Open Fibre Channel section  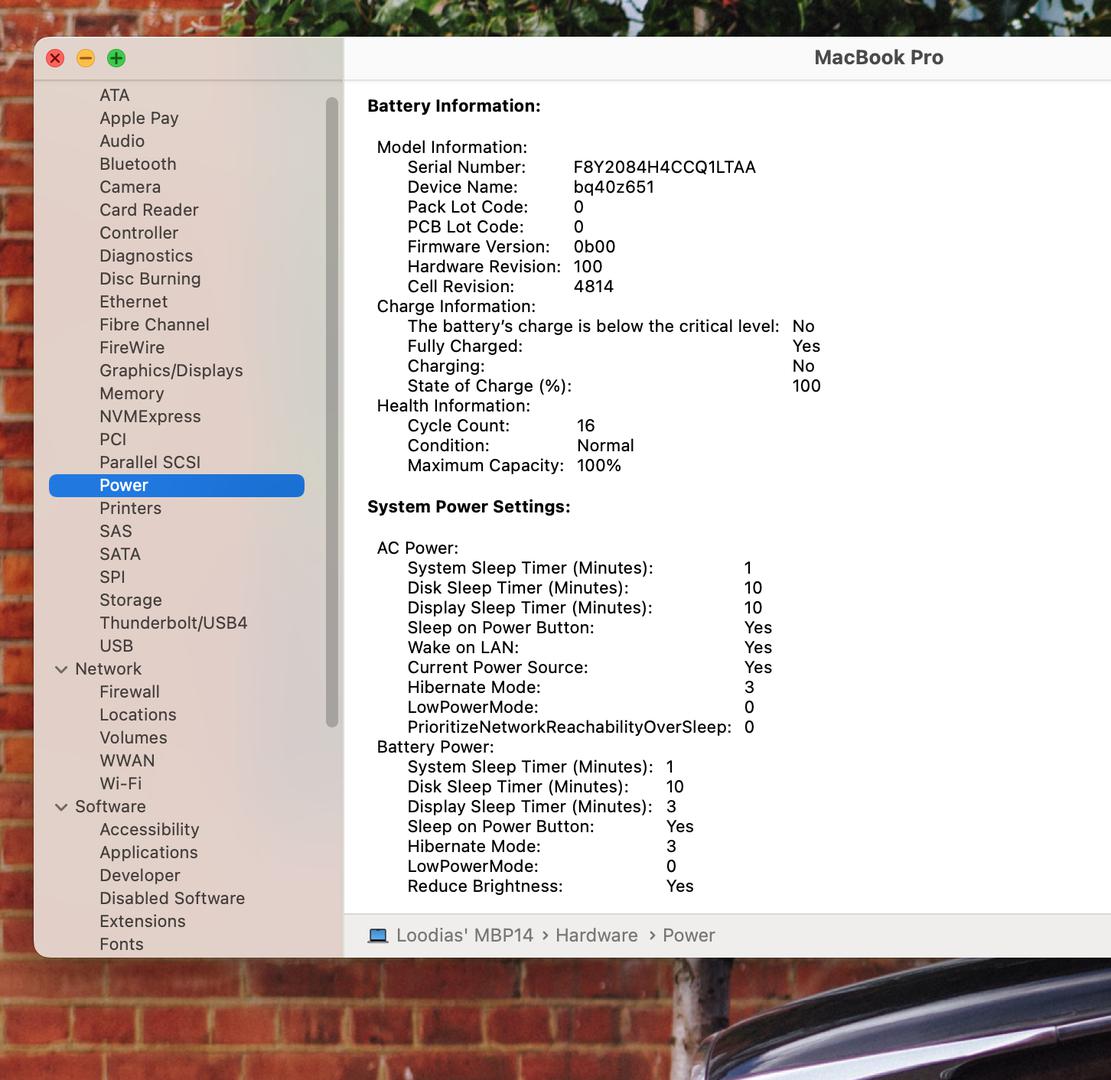(x=154, y=325)
